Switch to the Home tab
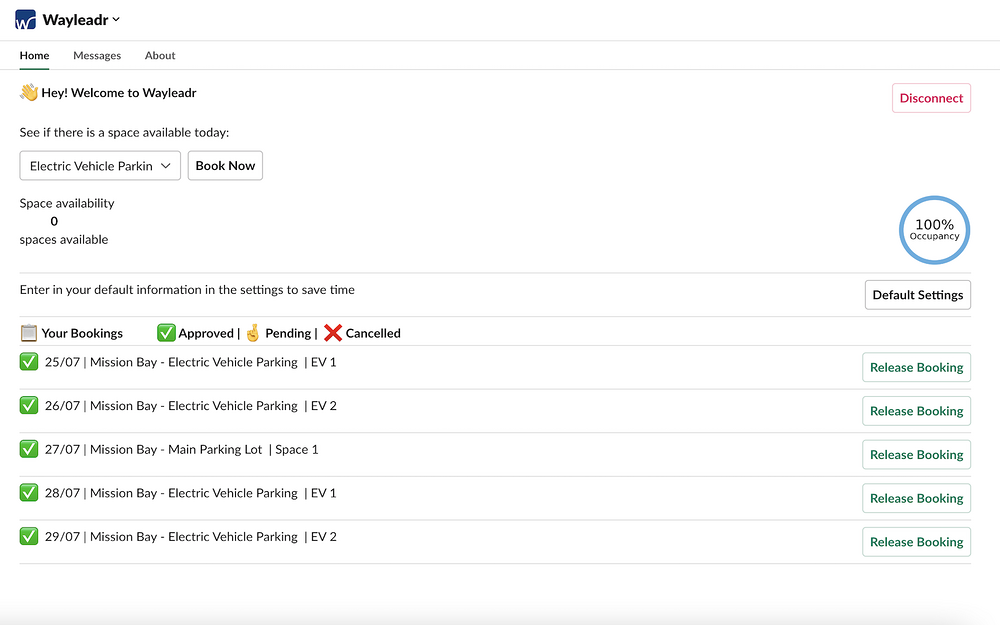 click(x=34, y=55)
